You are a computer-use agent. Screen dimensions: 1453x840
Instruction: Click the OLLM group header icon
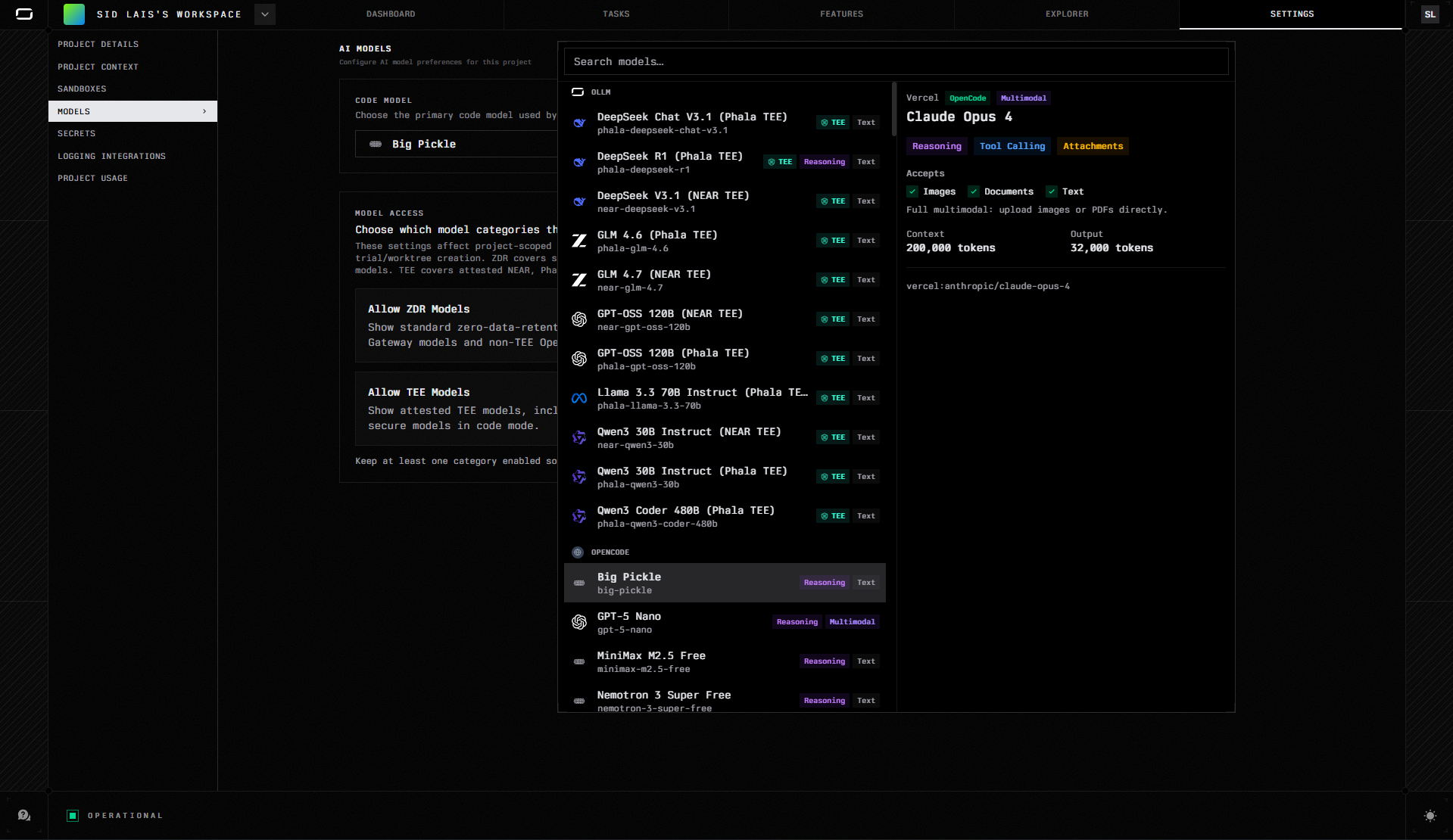click(578, 92)
